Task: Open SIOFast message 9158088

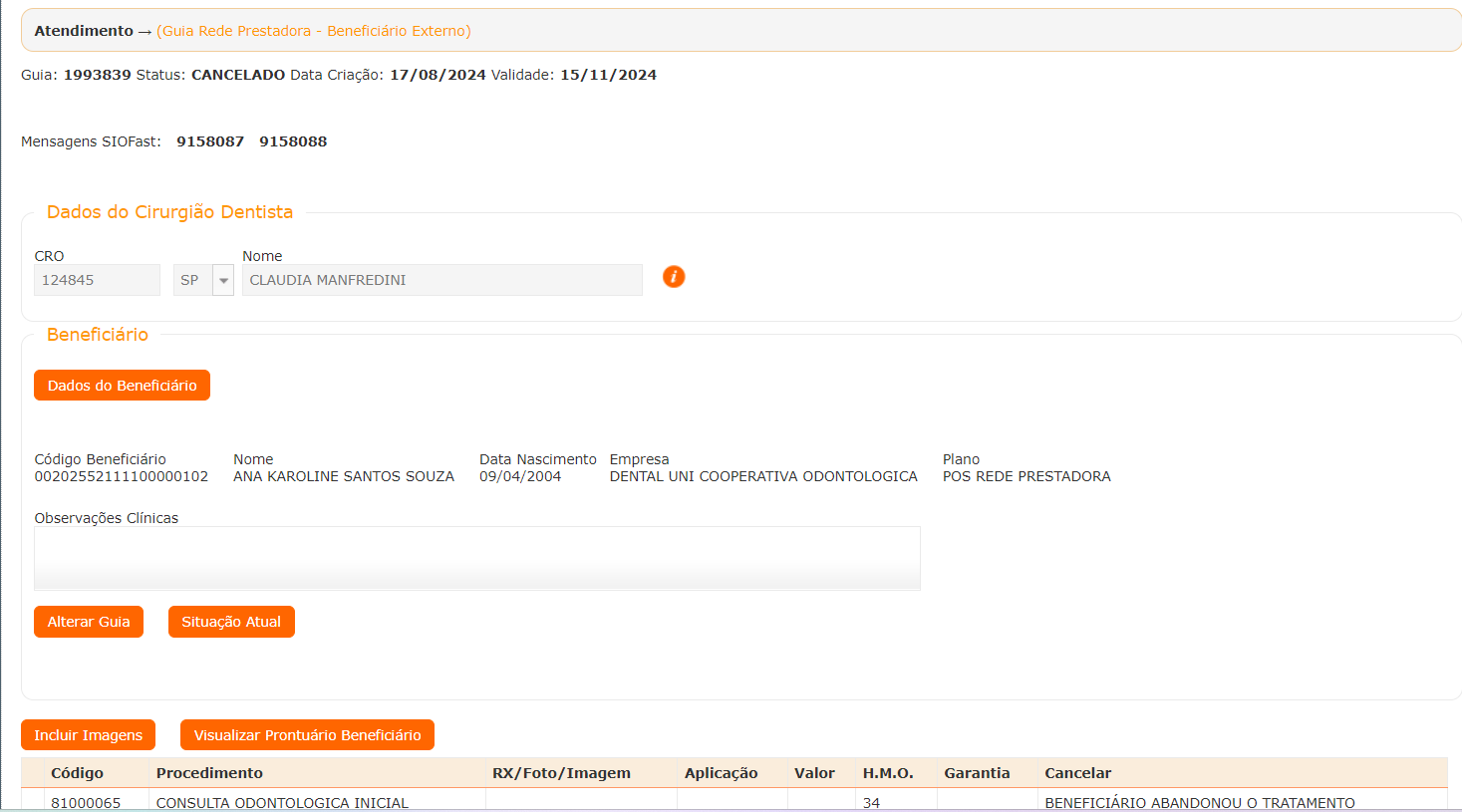Action: point(293,141)
